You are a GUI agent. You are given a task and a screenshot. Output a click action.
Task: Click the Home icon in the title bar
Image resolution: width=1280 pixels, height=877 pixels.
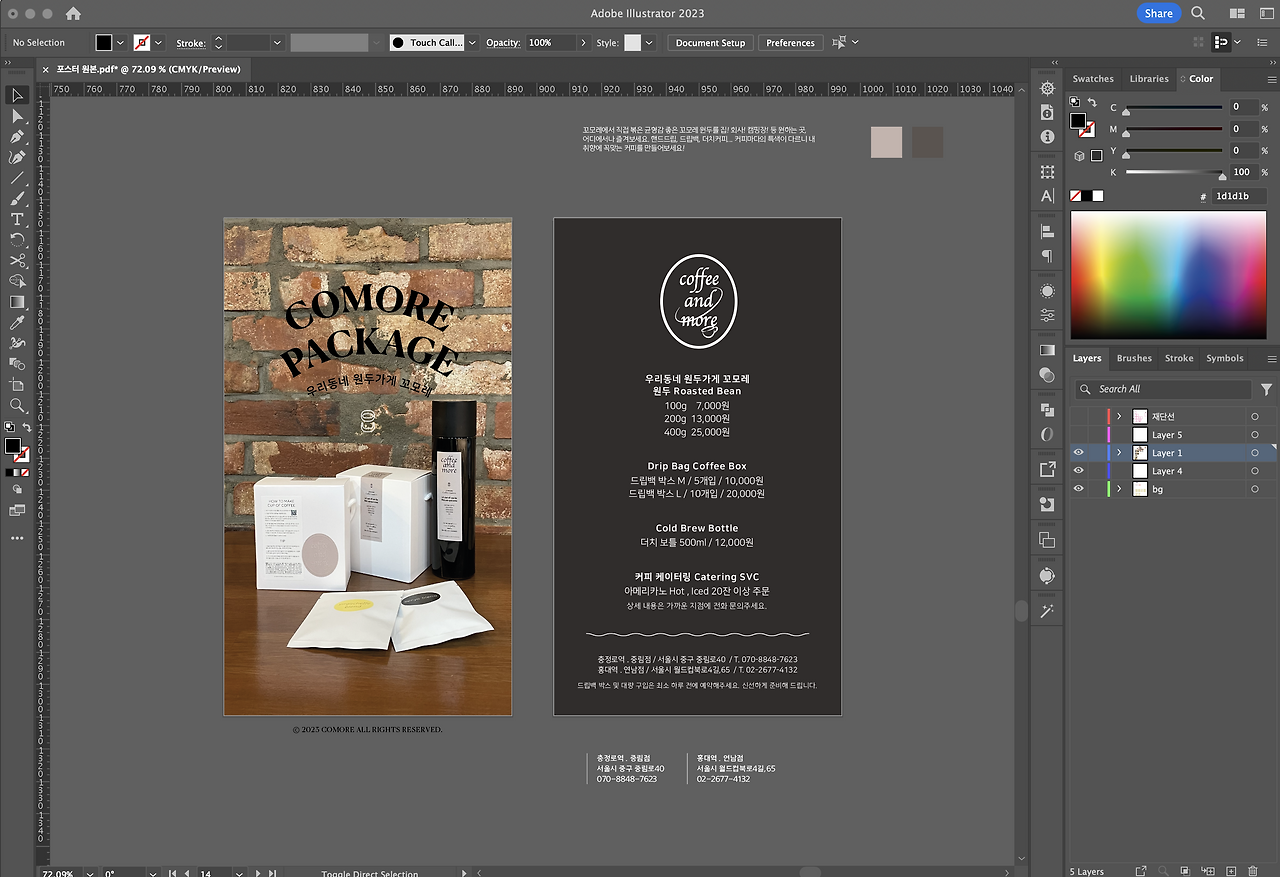point(73,14)
